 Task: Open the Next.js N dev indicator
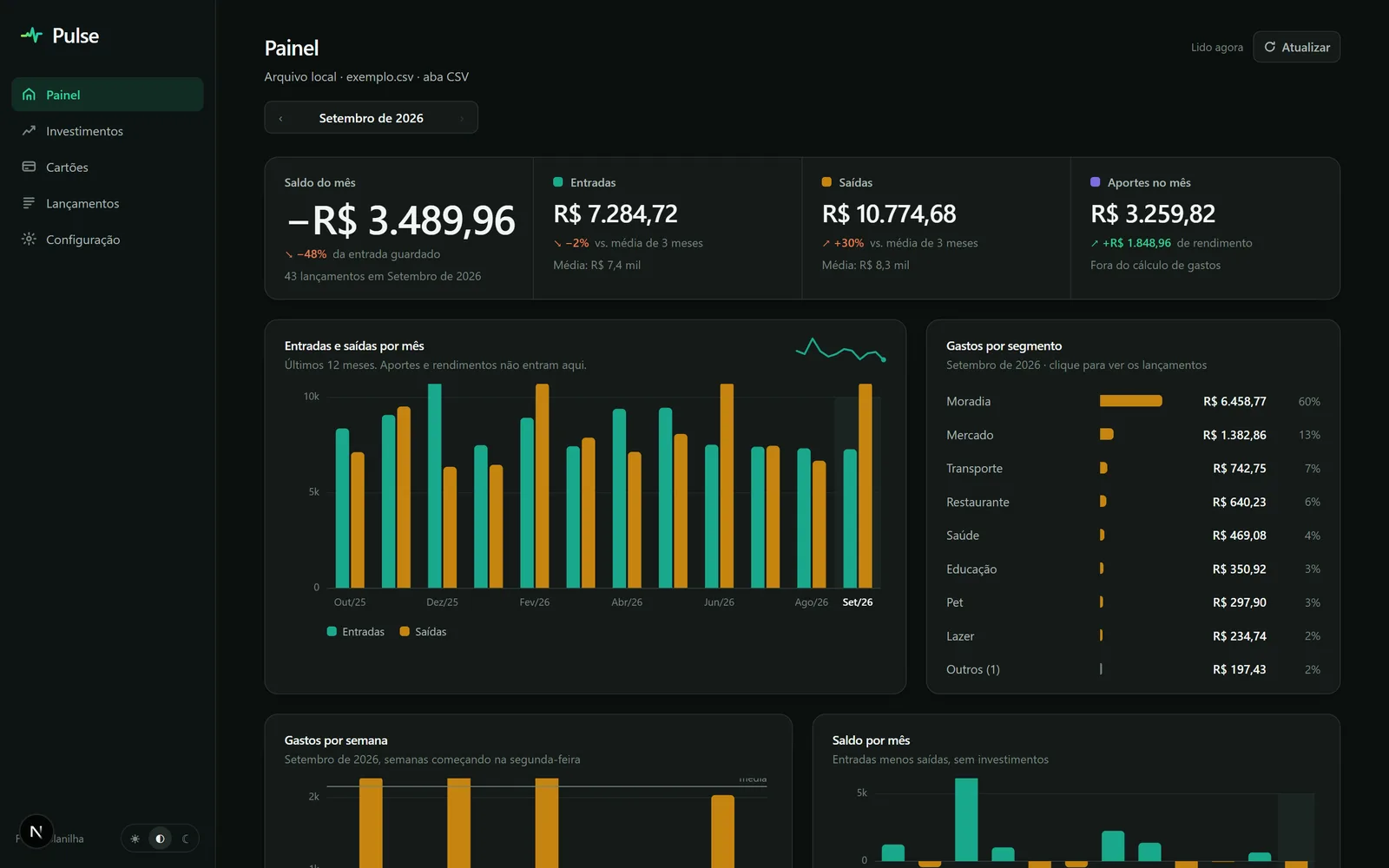pos(36,832)
